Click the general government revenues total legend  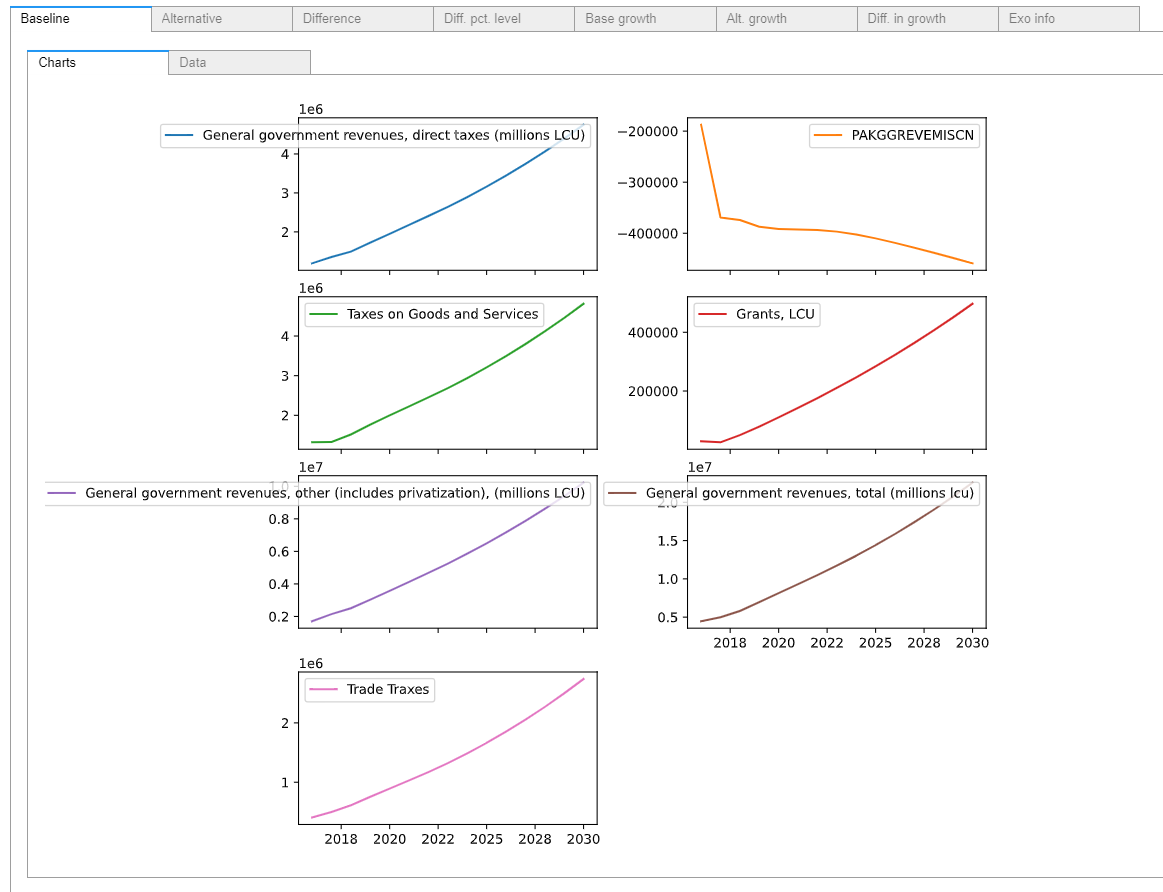[809, 493]
